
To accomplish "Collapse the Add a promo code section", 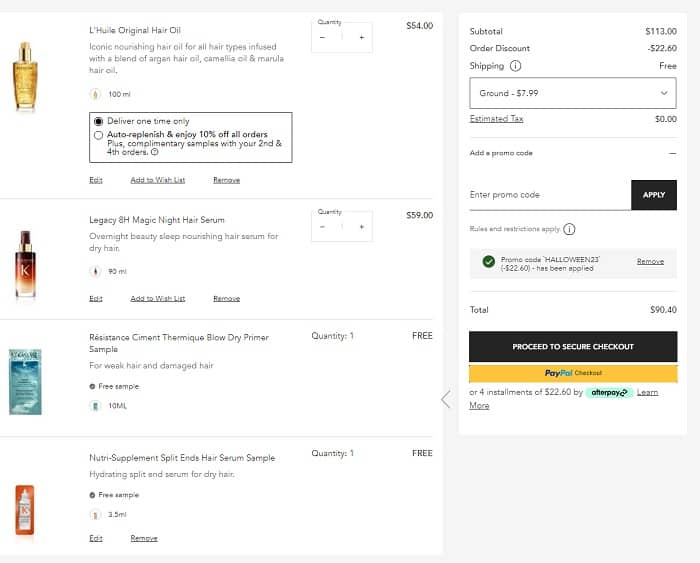I will coord(672,153).
